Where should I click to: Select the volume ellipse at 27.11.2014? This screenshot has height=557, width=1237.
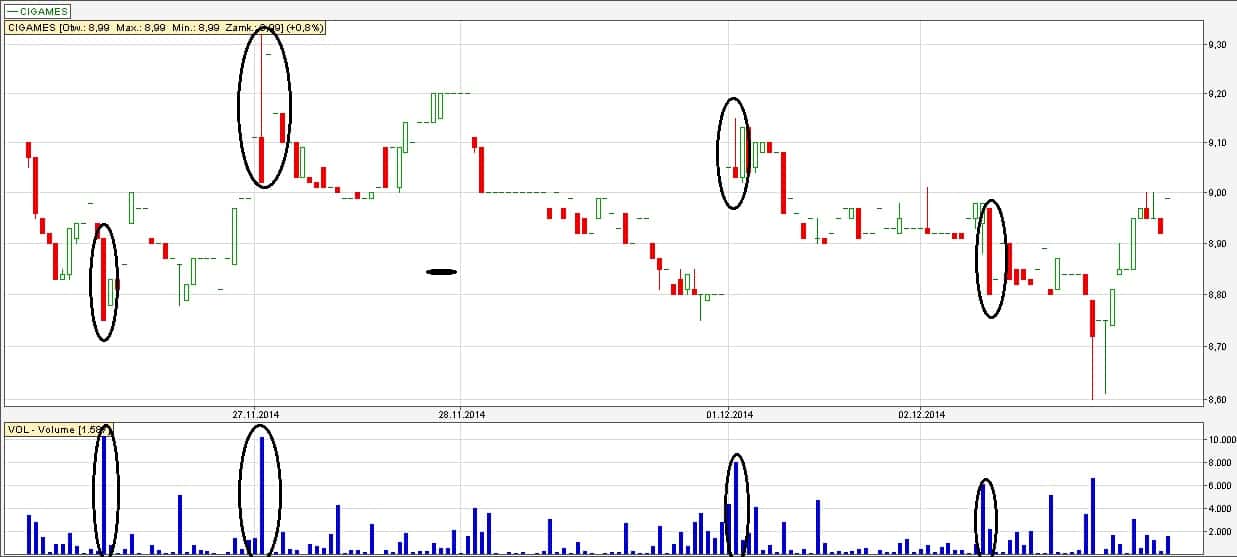[260, 489]
